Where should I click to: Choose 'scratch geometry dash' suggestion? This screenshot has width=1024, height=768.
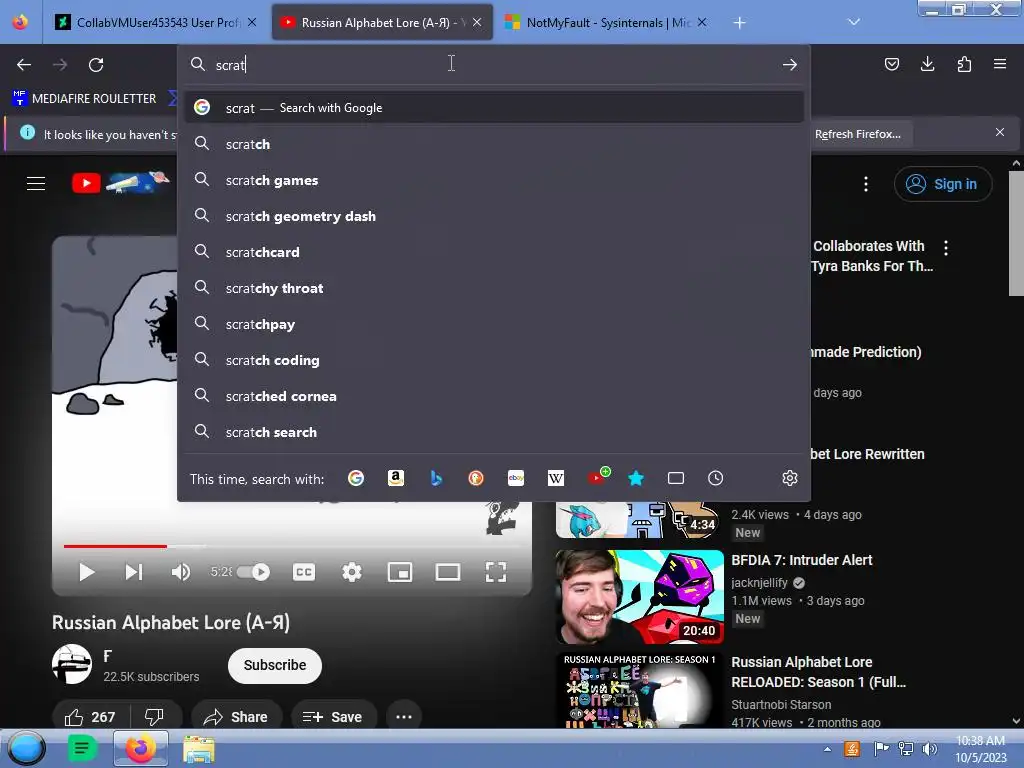pos(494,216)
